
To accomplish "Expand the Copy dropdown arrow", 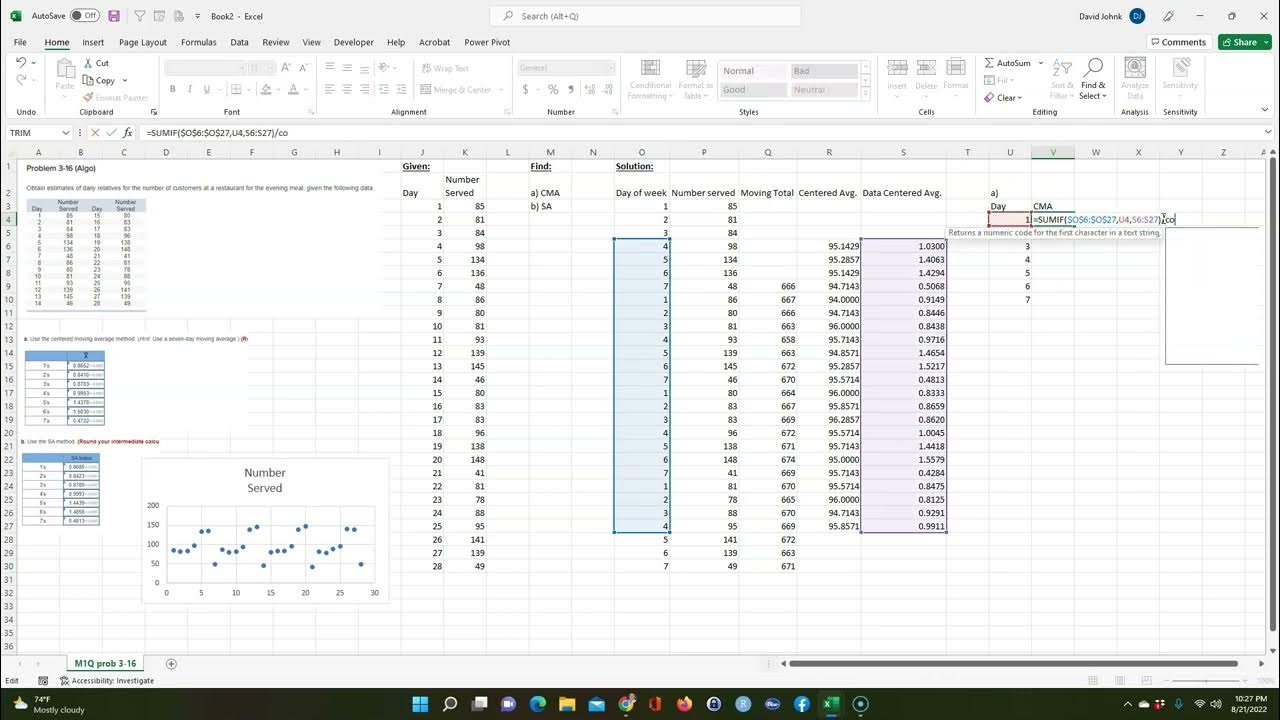I will coord(125,80).
